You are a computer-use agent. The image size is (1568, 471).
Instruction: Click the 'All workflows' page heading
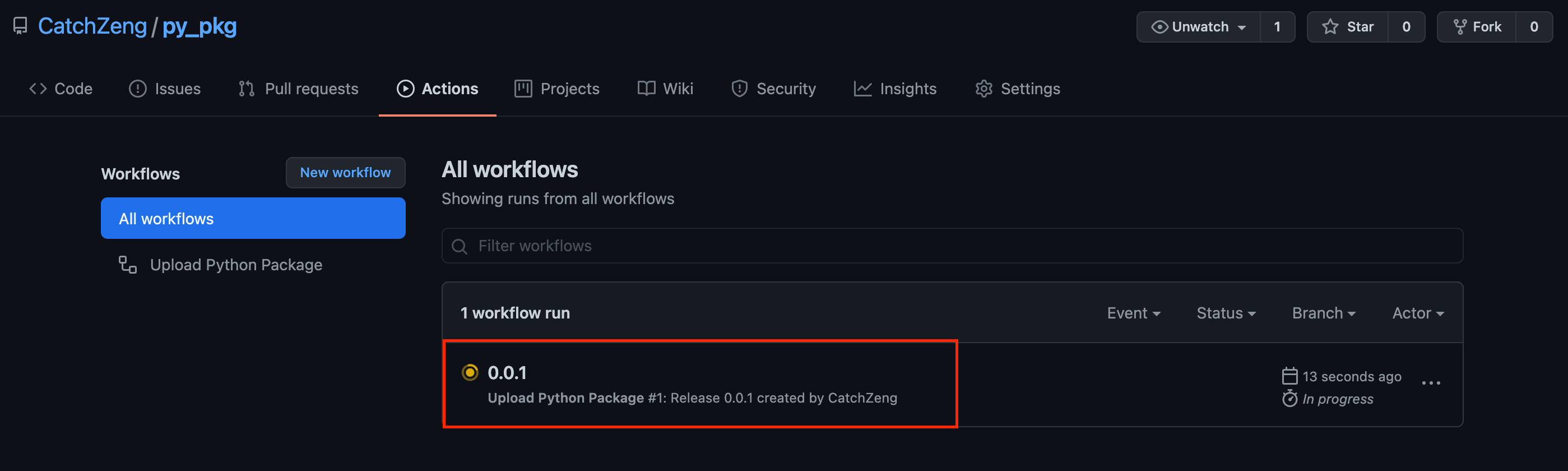pyautogui.click(x=509, y=169)
